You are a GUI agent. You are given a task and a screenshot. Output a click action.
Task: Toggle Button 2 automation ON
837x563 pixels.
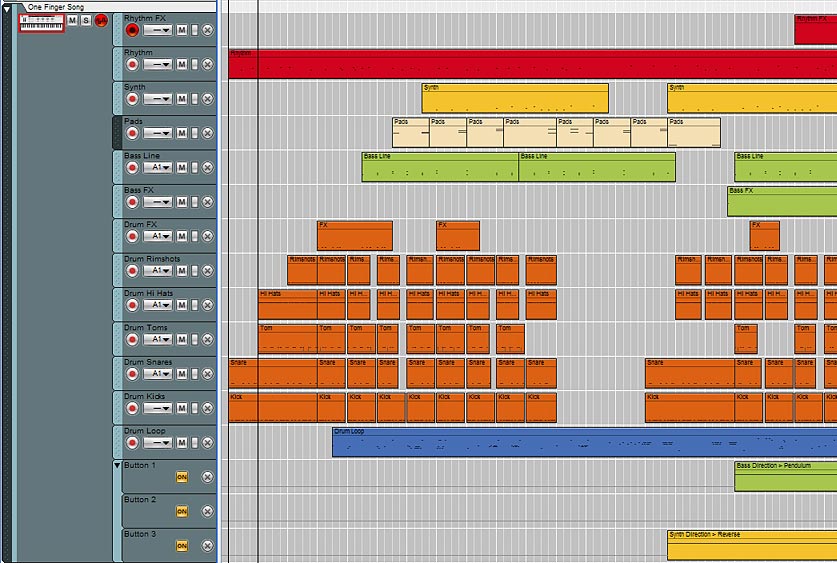(x=182, y=511)
